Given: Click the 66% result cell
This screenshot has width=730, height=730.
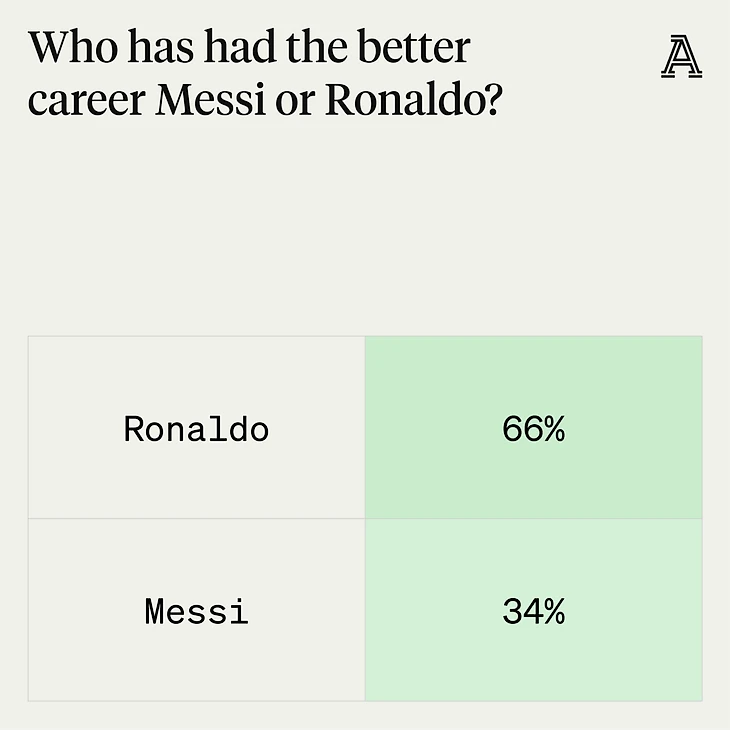Looking at the screenshot, I should click(x=534, y=427).
